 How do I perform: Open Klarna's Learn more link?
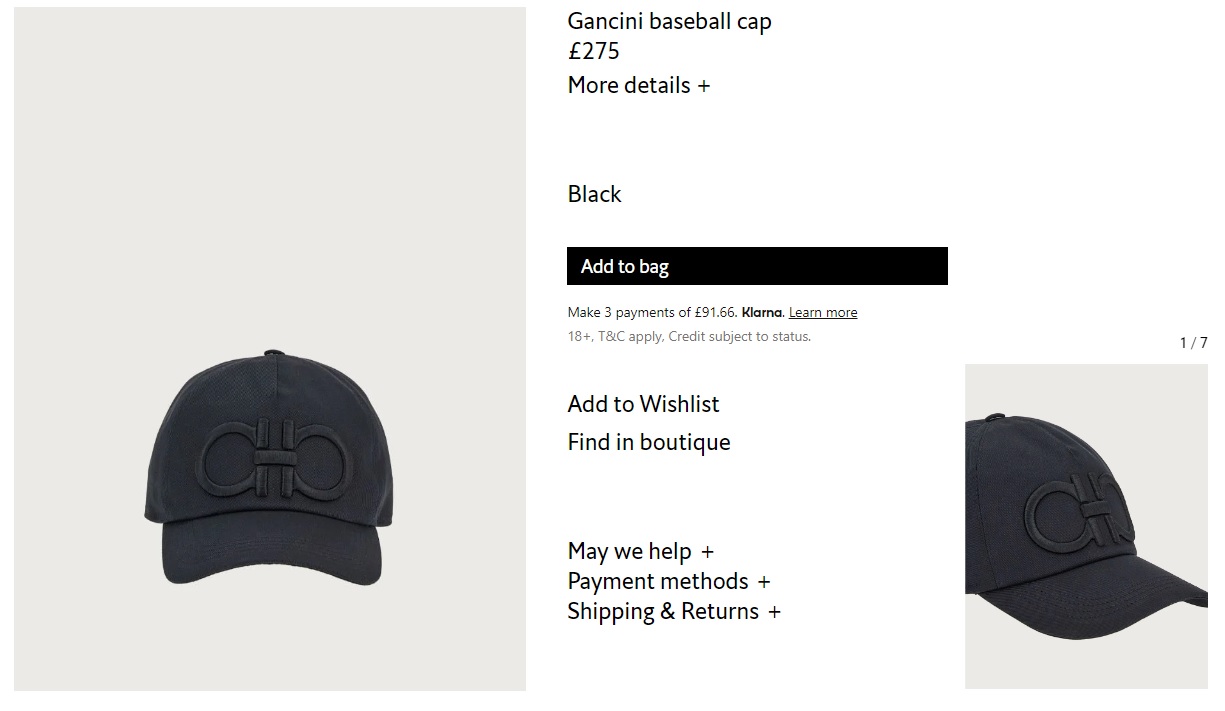(823, 313)
